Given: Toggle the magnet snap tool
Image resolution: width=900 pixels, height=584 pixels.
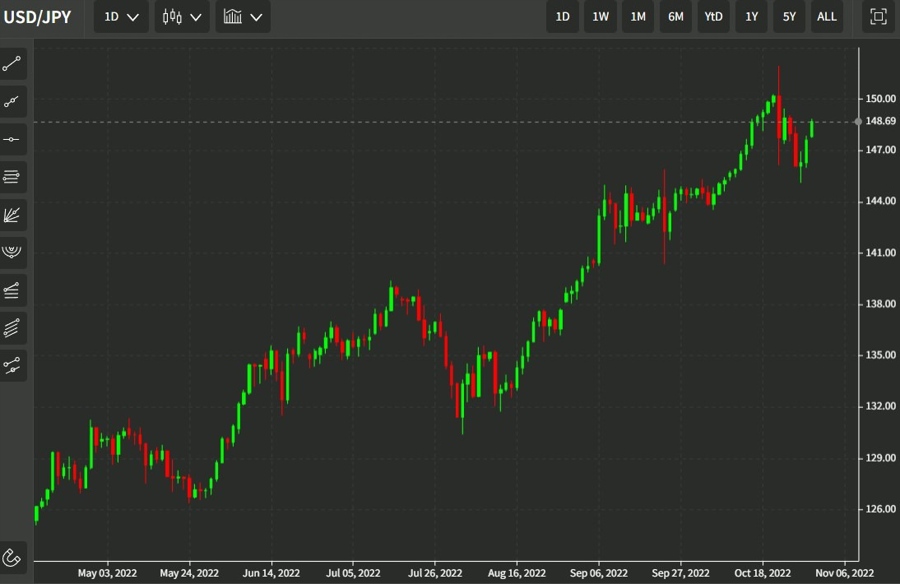Looking at the screenshot, I should click(12, 558).
